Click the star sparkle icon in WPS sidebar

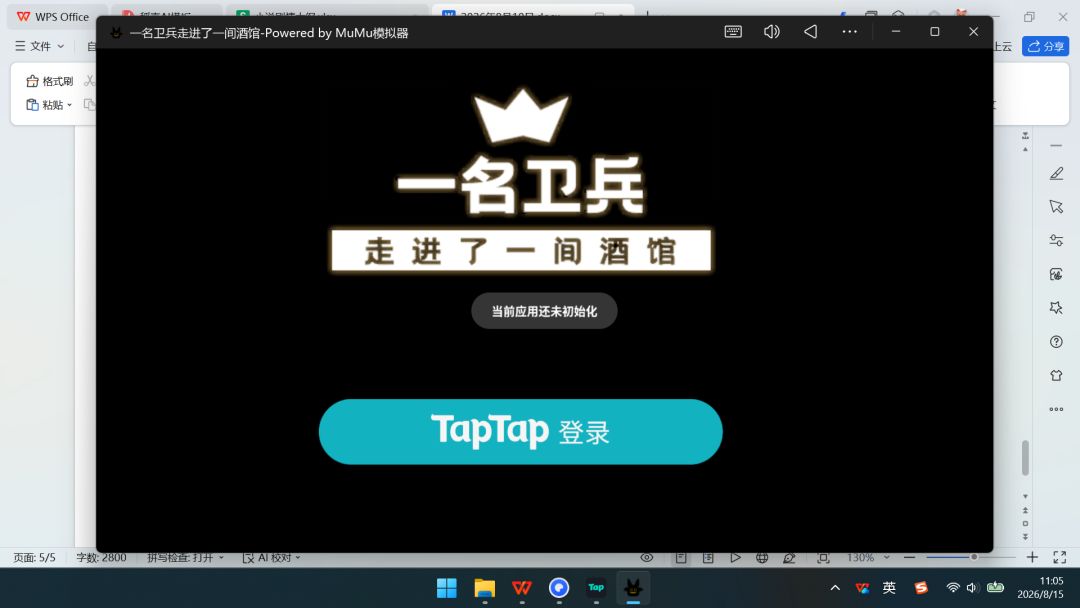coord(1056,308)
